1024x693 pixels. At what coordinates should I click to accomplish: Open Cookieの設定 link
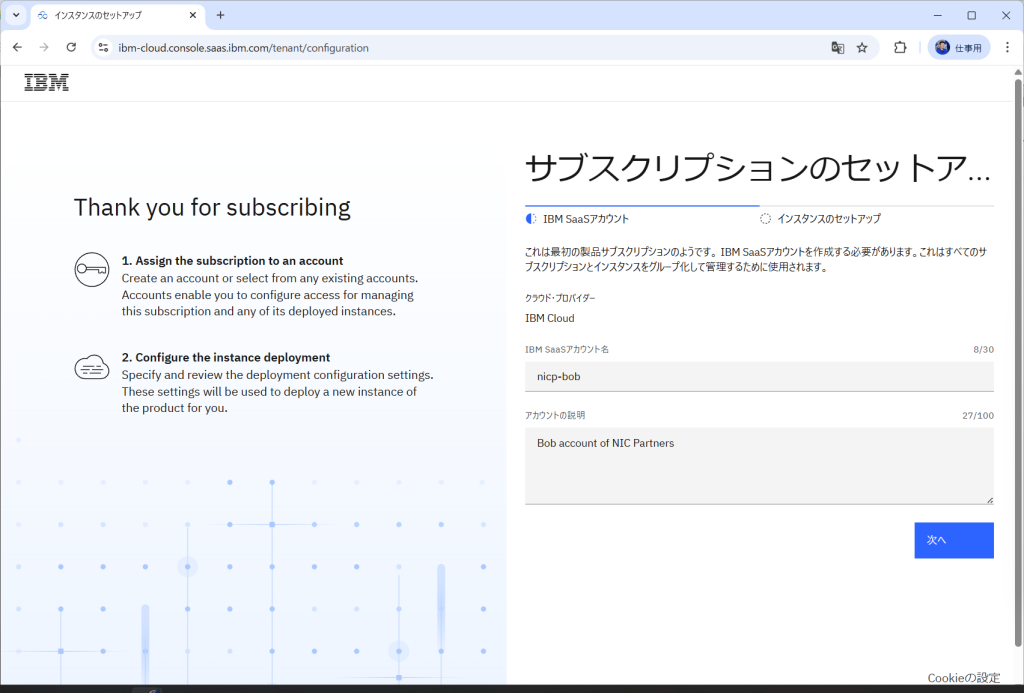point(963,678)
